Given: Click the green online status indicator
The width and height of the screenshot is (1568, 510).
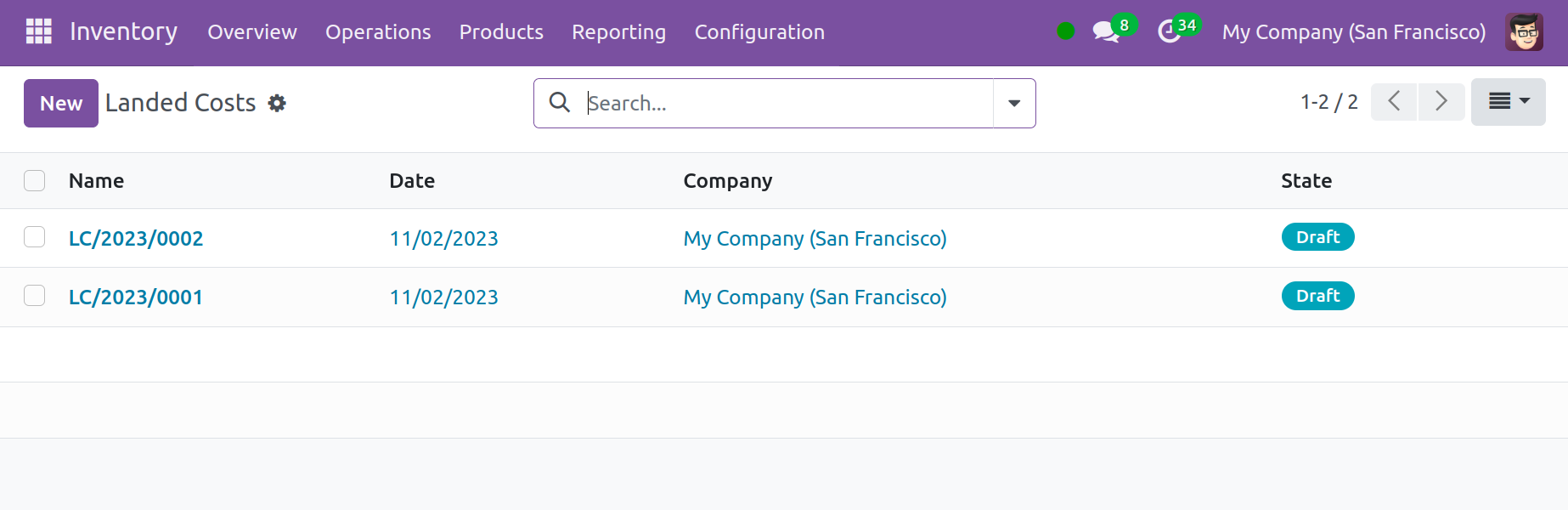Looking at the screenshot, I should (x=1065, y=31).
